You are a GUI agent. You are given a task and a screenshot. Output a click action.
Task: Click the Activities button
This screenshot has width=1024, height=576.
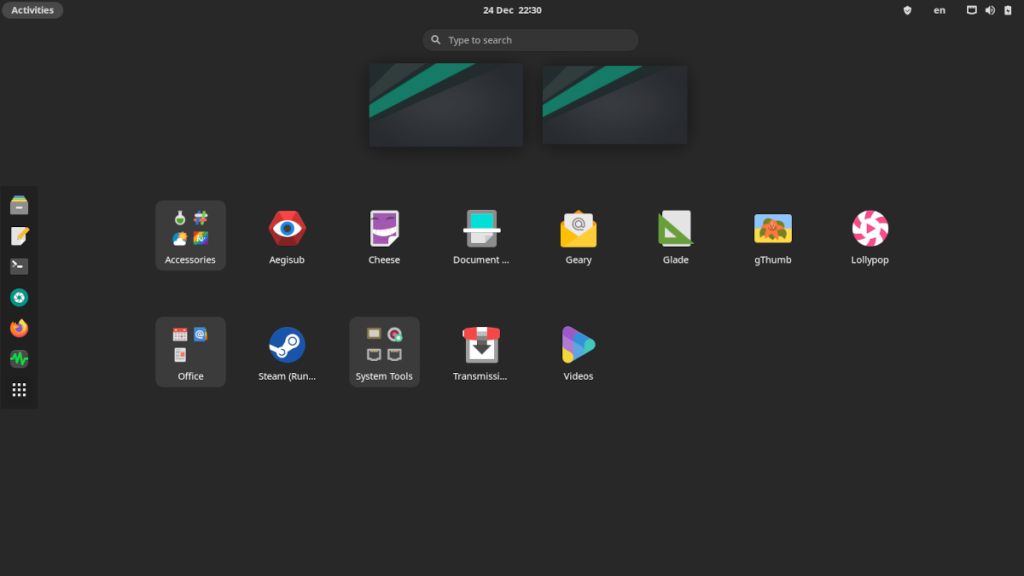click(x=32, y=10)
